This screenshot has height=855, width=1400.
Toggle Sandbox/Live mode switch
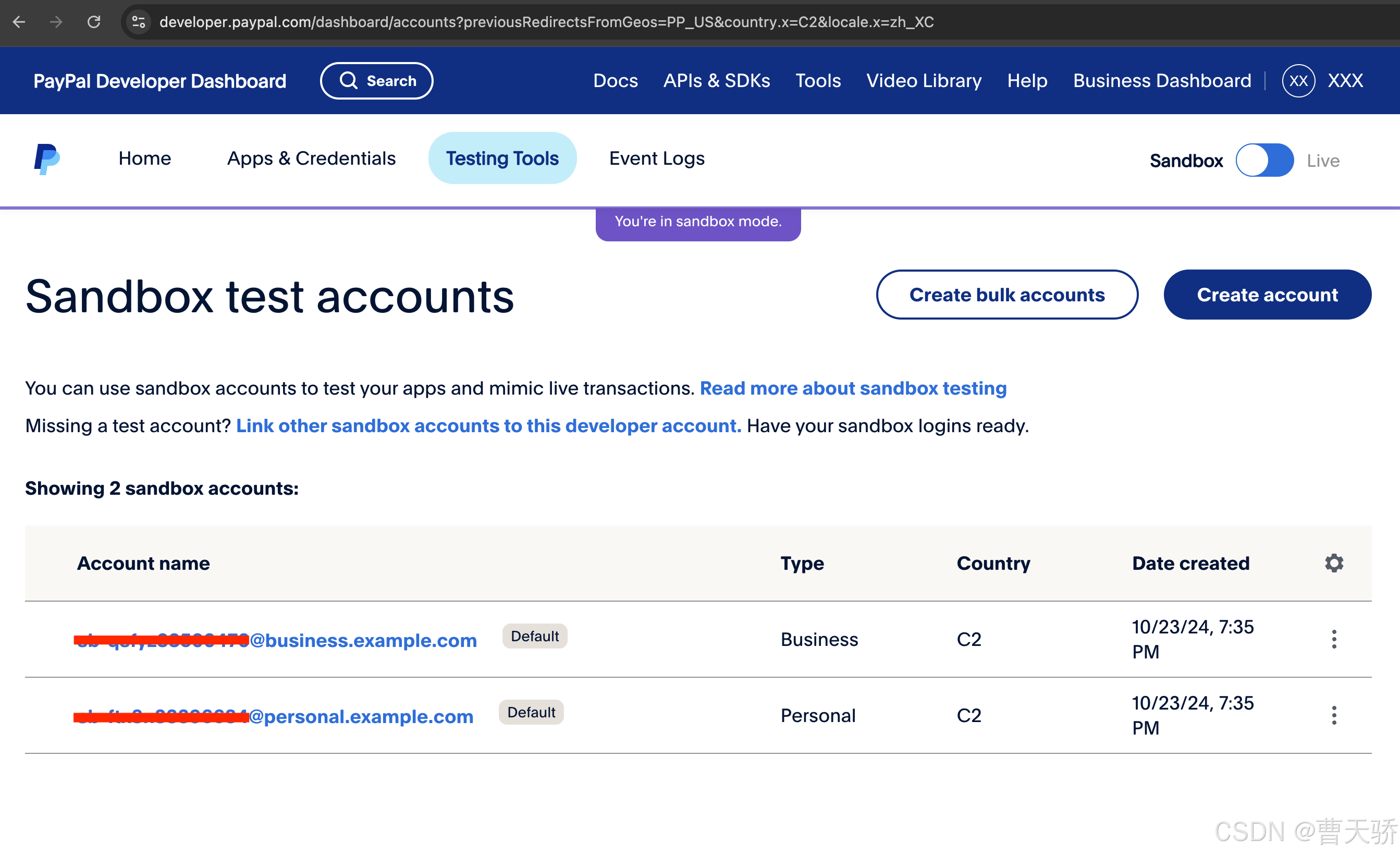click(1264, 161)
